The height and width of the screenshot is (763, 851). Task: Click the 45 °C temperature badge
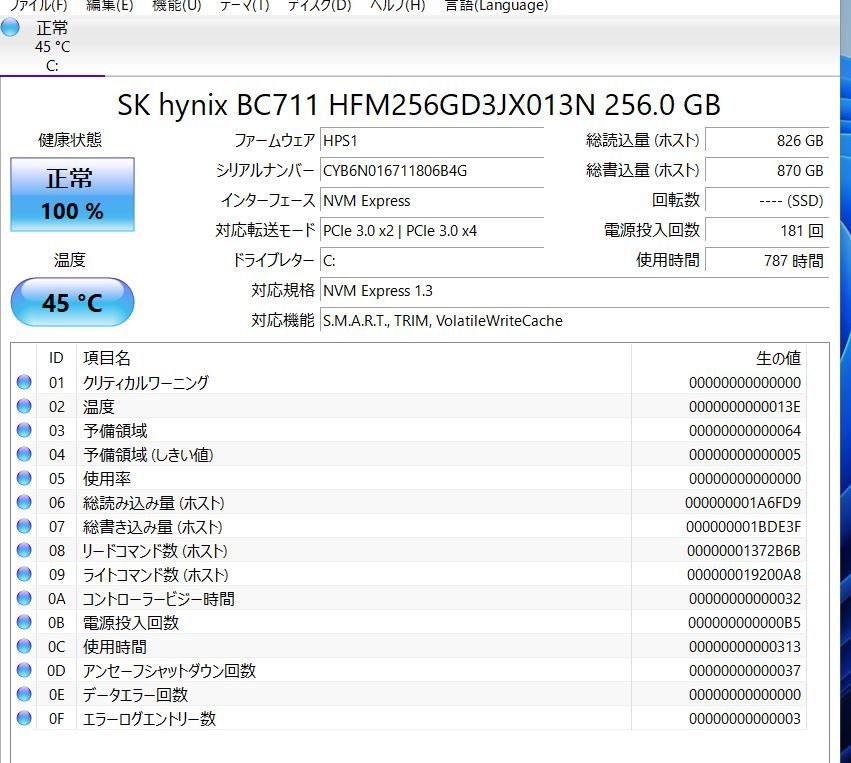(x=71, y=301)
